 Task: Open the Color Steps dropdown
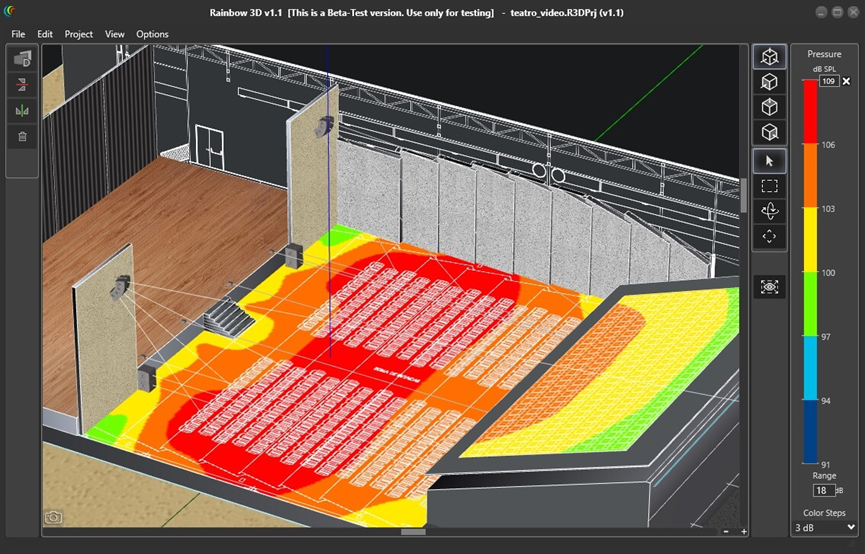(x=824, y=527)
